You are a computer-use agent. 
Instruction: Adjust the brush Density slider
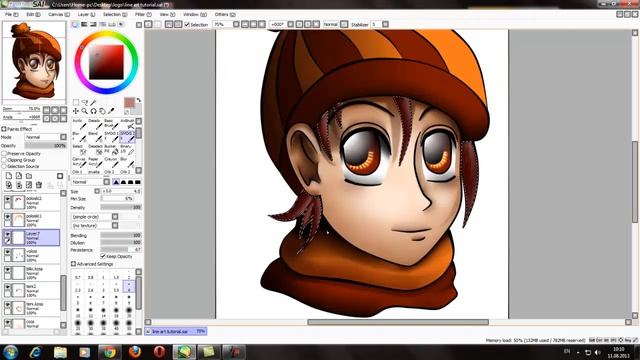121,207
